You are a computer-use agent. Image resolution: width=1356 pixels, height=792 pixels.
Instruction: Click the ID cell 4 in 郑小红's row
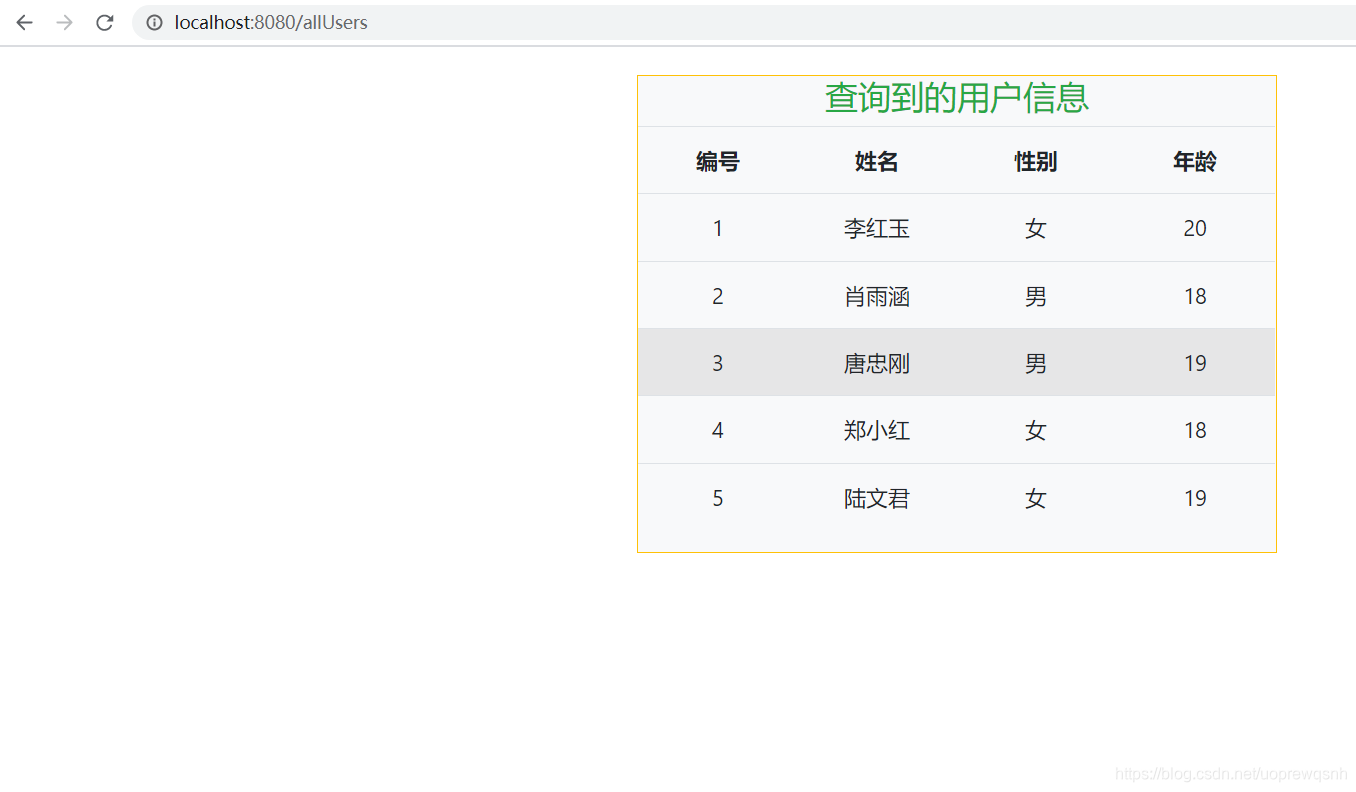click(718, 430)
